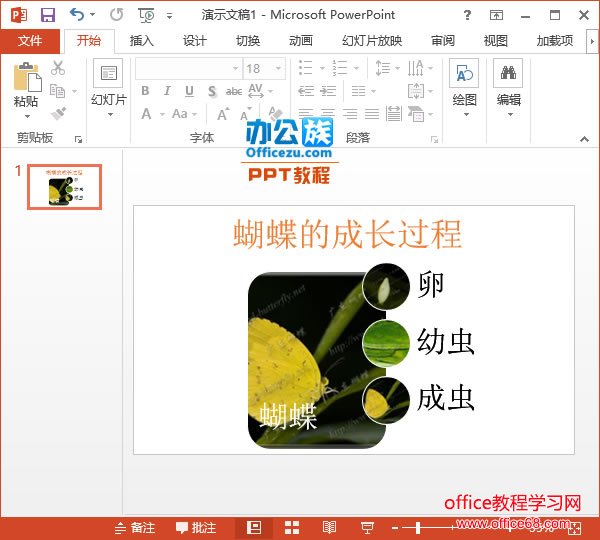Click the Redo icon
600x540 pixels.
[x=116, y=15]
